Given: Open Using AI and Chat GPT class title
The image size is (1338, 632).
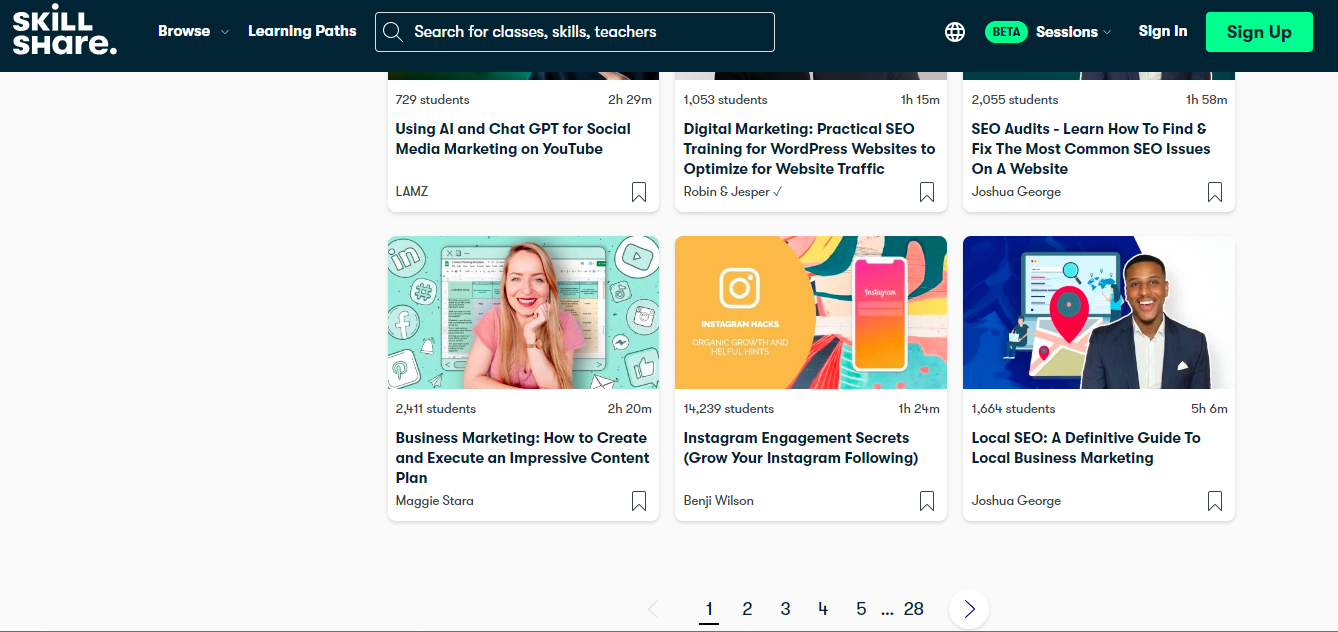Looking at the screenshot, I should tap(513, 139).
